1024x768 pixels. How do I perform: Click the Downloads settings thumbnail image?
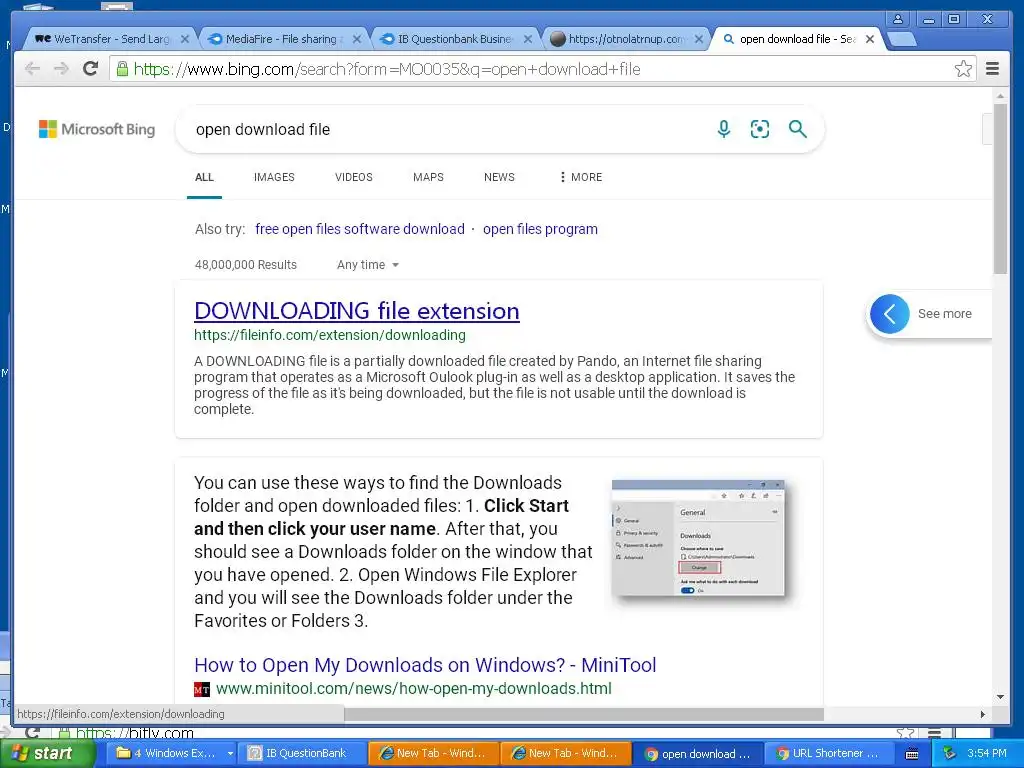click(698, 537)
